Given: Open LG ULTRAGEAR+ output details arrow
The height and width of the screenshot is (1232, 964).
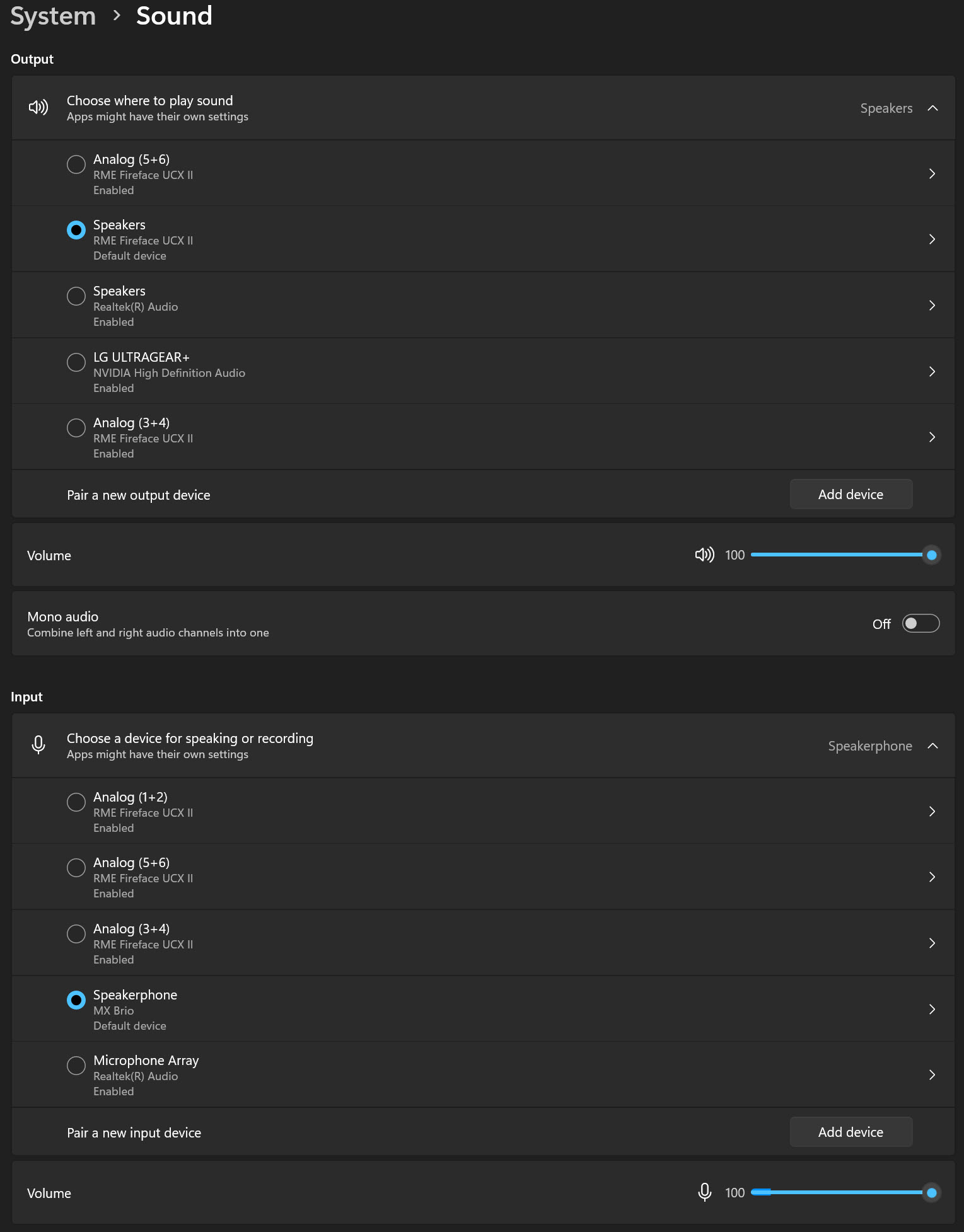Looking at the screenshot, I should (x=932, y=371).
